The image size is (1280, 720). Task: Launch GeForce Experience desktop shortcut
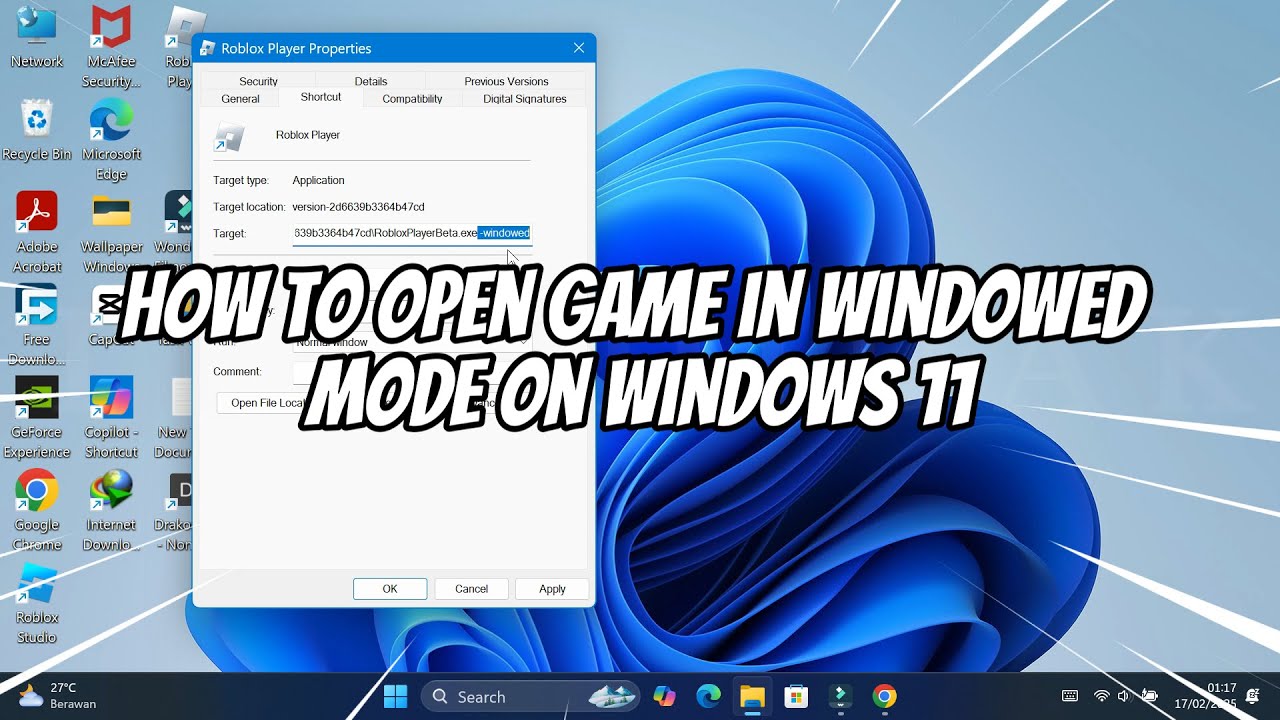pyautogui.click(x=37, y=418)
